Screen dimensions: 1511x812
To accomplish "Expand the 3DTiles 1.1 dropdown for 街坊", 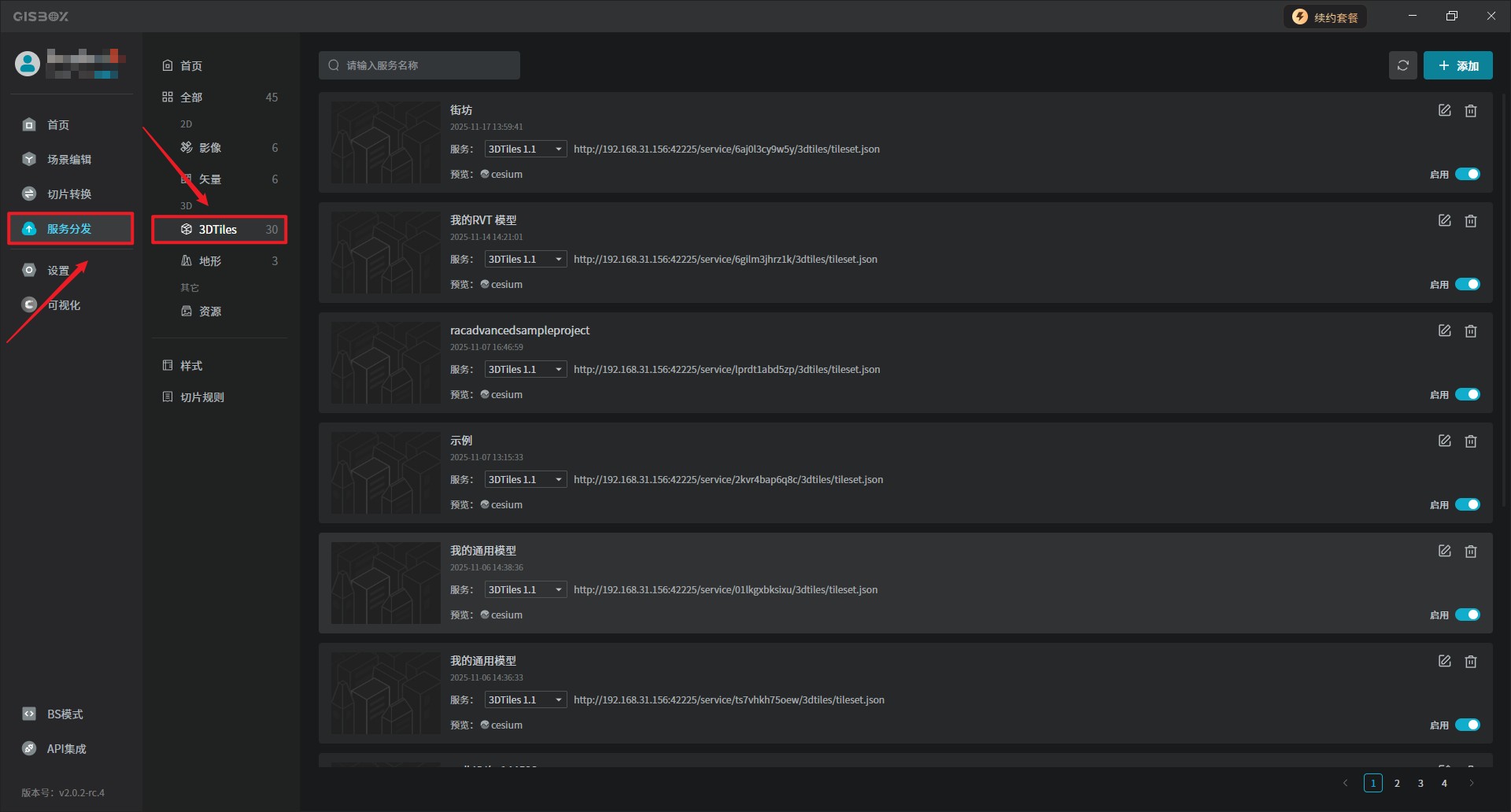I will tap(525, 149).
